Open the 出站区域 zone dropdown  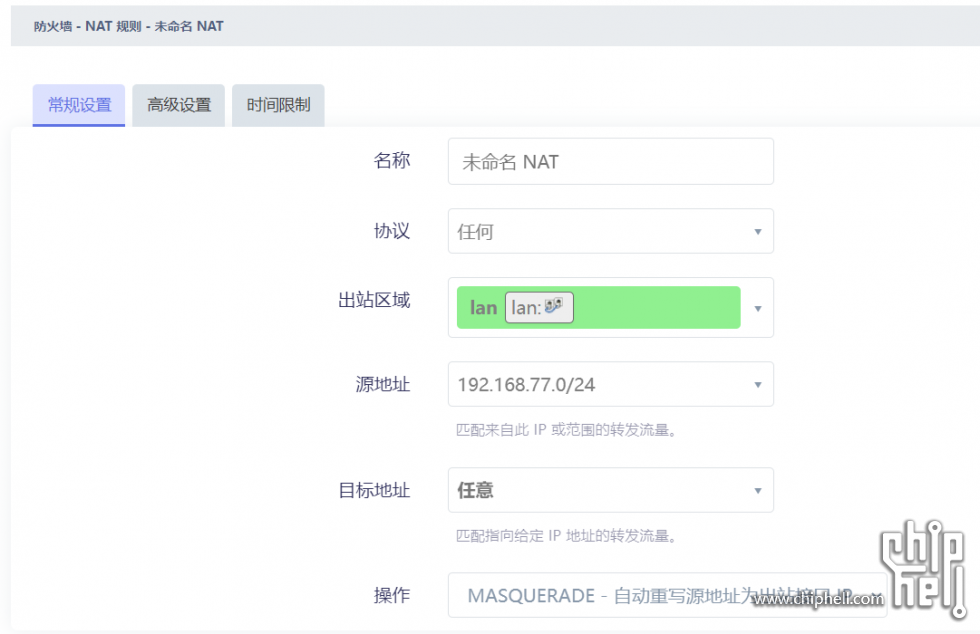(611, 308)
